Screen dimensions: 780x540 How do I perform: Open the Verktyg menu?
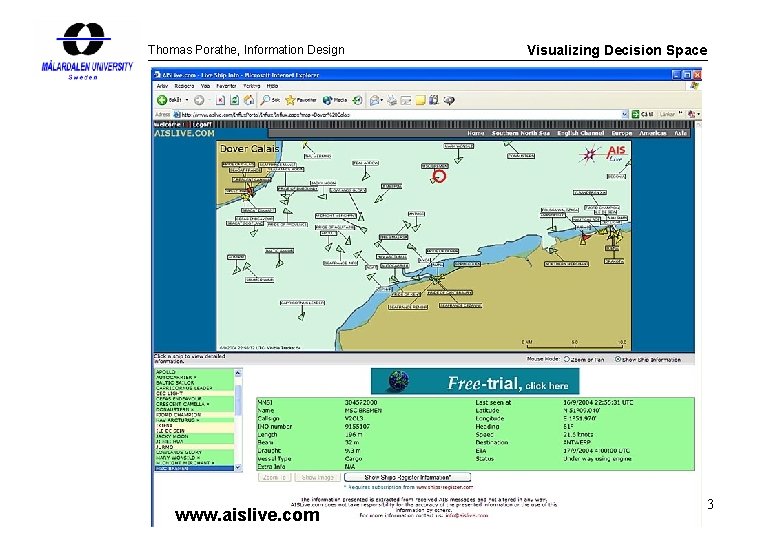252,86
